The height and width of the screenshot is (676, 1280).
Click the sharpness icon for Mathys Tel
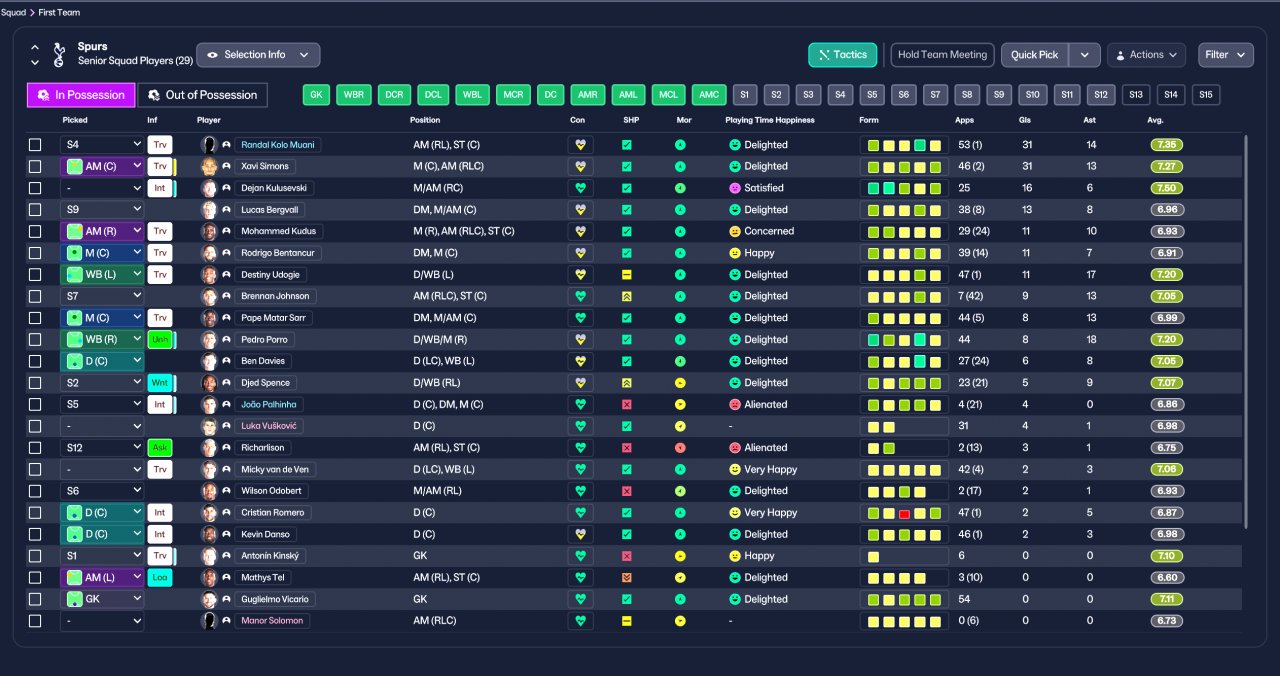627,578
